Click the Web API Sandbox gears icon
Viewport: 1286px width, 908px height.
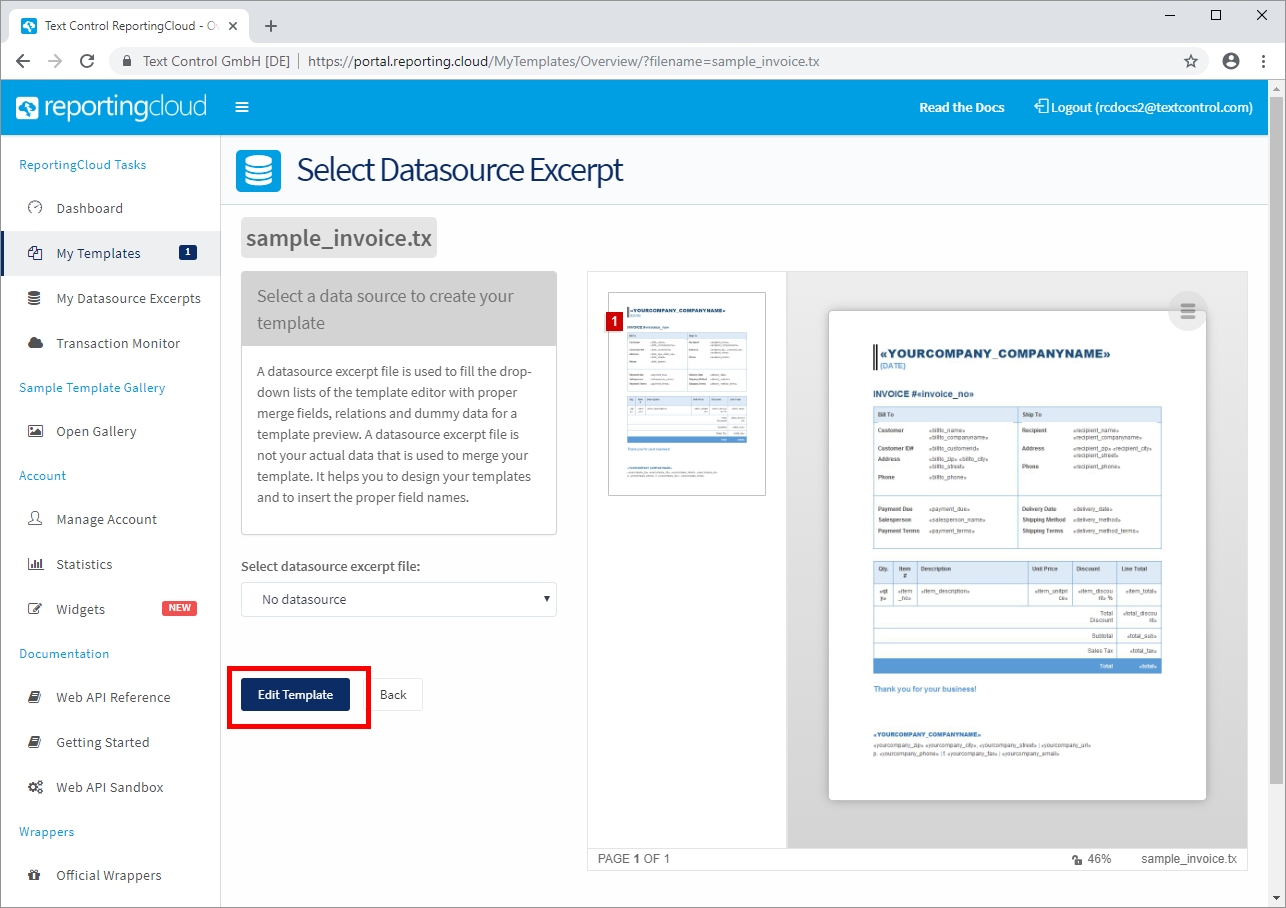click(x=35, y=787)
